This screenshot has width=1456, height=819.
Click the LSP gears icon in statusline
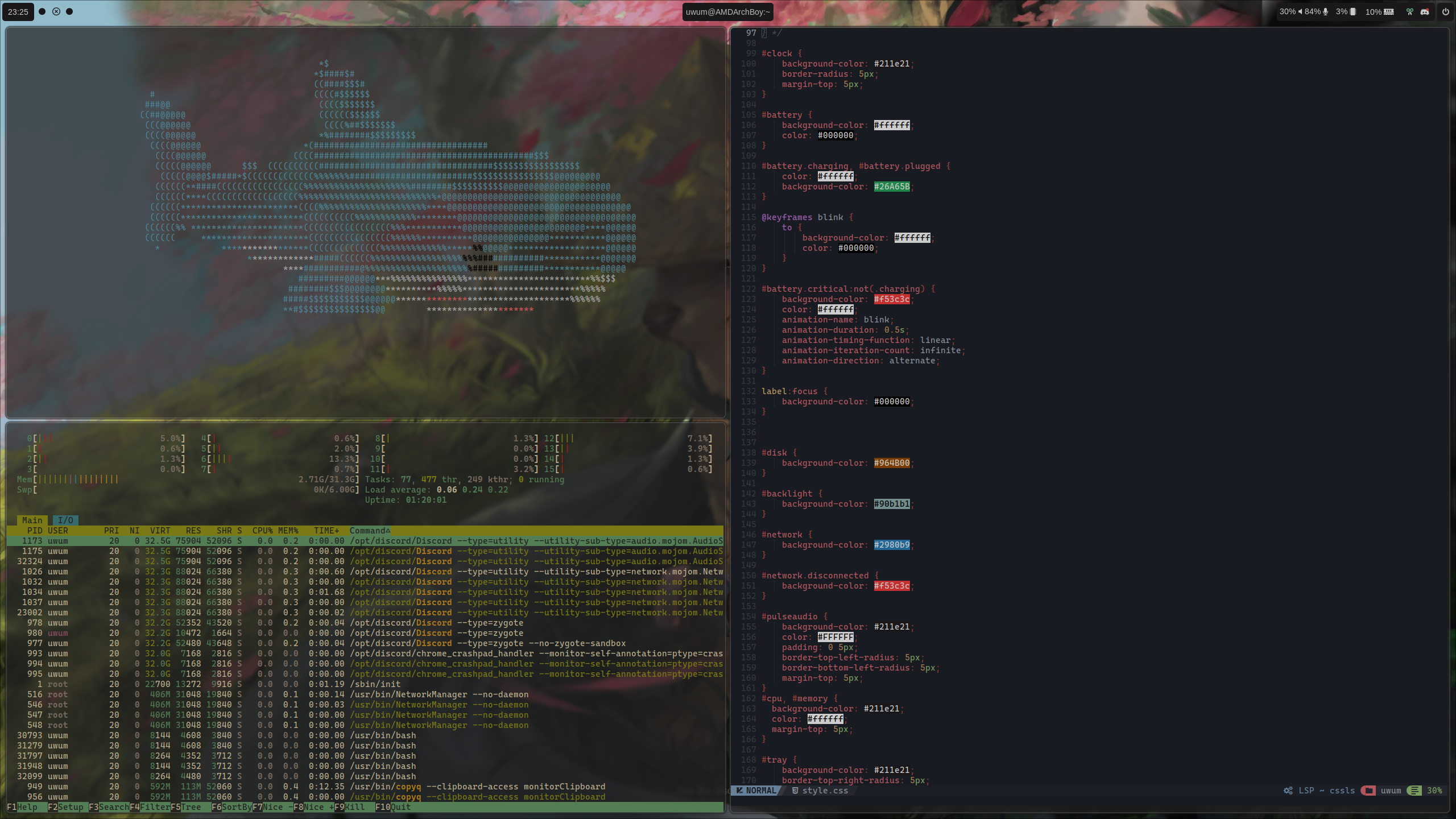(1288, 791)
